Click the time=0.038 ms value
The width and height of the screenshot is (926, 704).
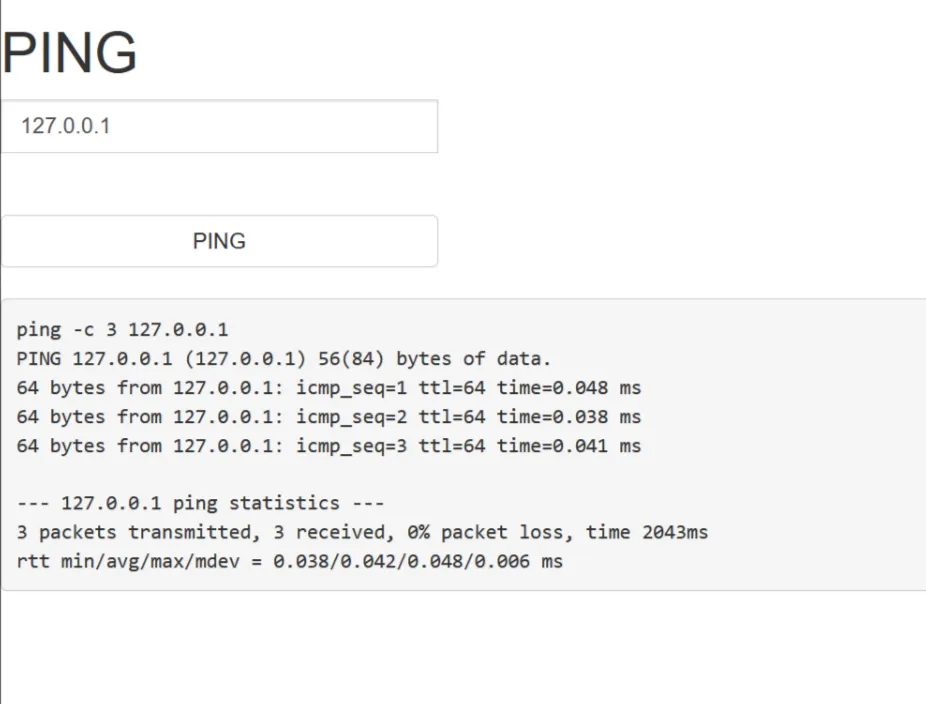point(568,417)
